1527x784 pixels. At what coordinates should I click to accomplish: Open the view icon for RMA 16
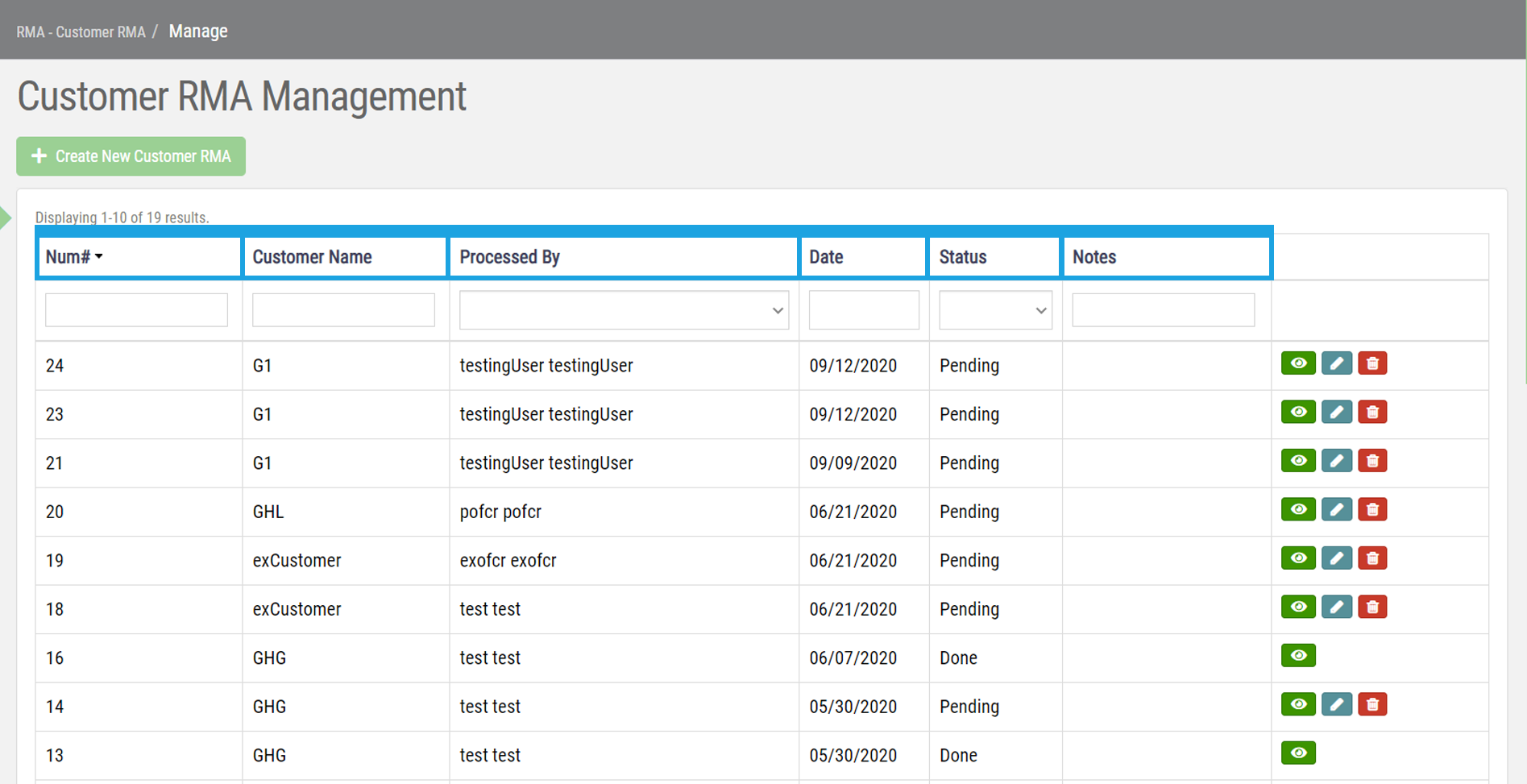tap(1297, 656)
